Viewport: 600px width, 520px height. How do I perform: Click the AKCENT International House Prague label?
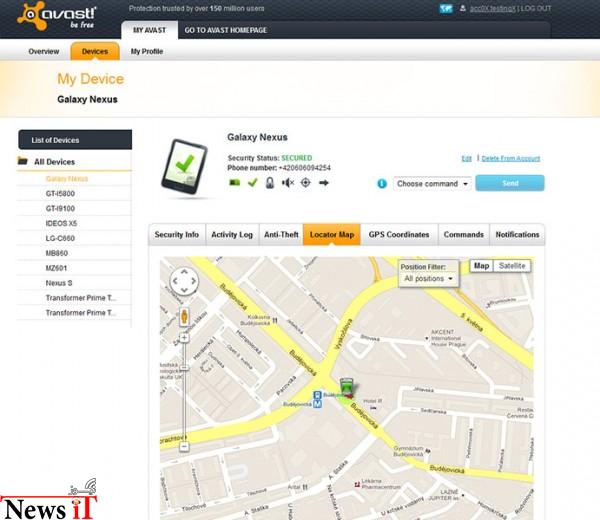coord(448,338)
